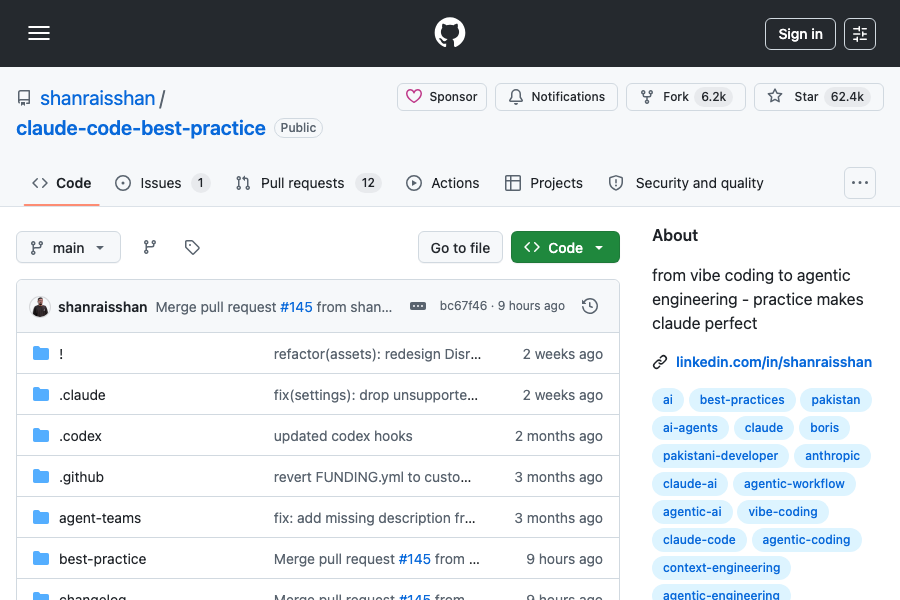
Task: Select the claude topic tag
Action: [x=763, y=428]
